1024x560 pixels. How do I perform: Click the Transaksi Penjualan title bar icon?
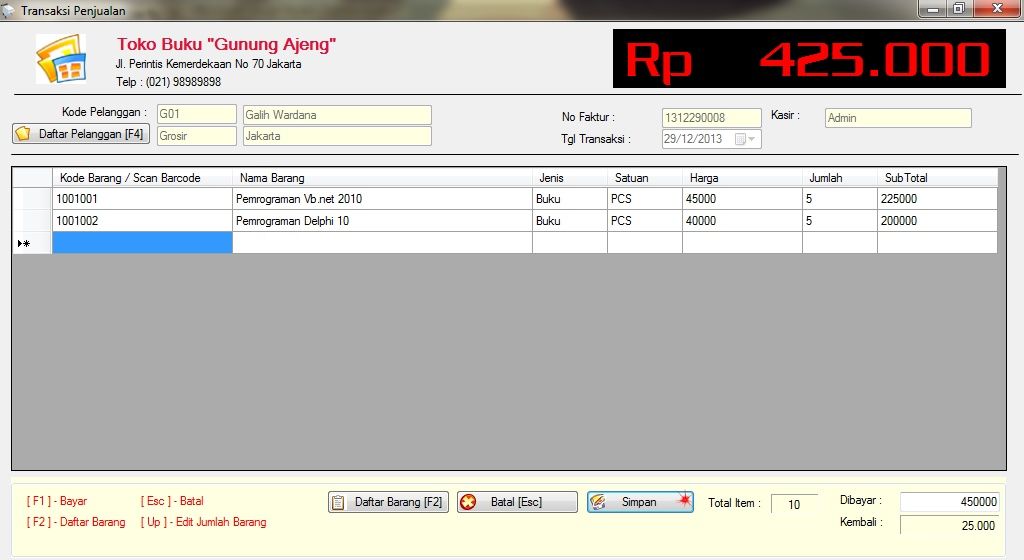pos(9,9)
